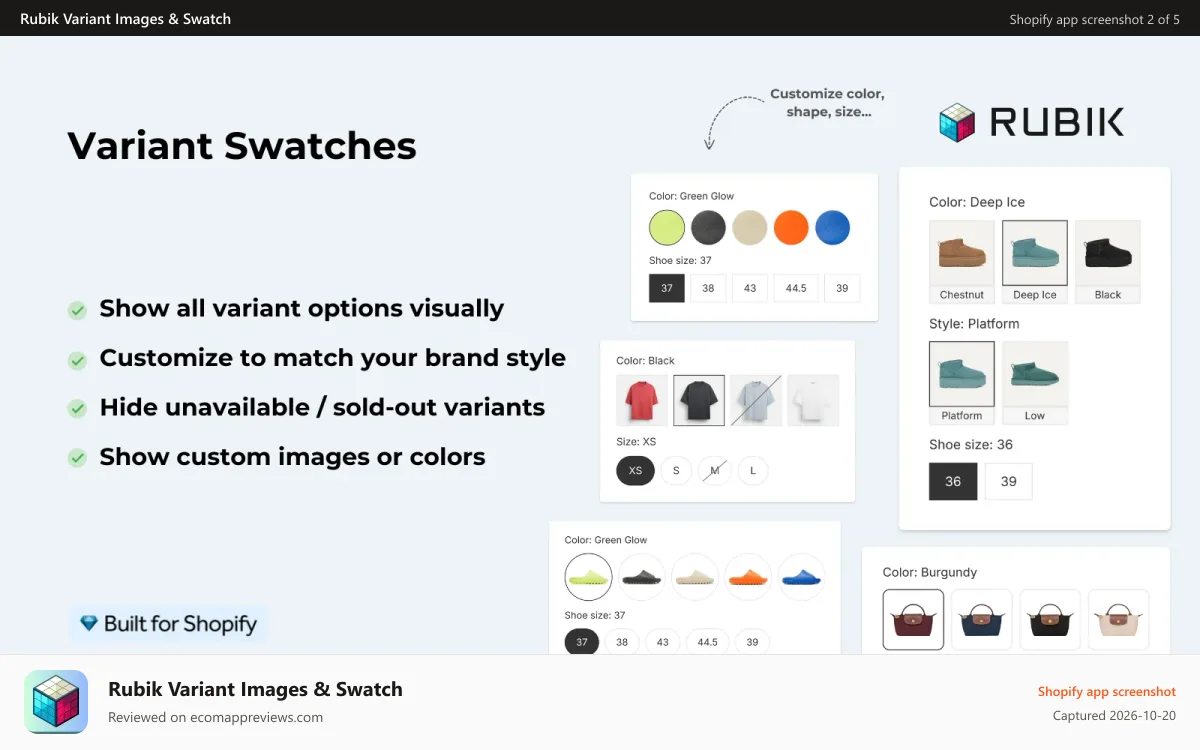Screen dimensions: 1200x750
Task: Choose the Black boot image swatch
Action: click(x=1108, y=262)
